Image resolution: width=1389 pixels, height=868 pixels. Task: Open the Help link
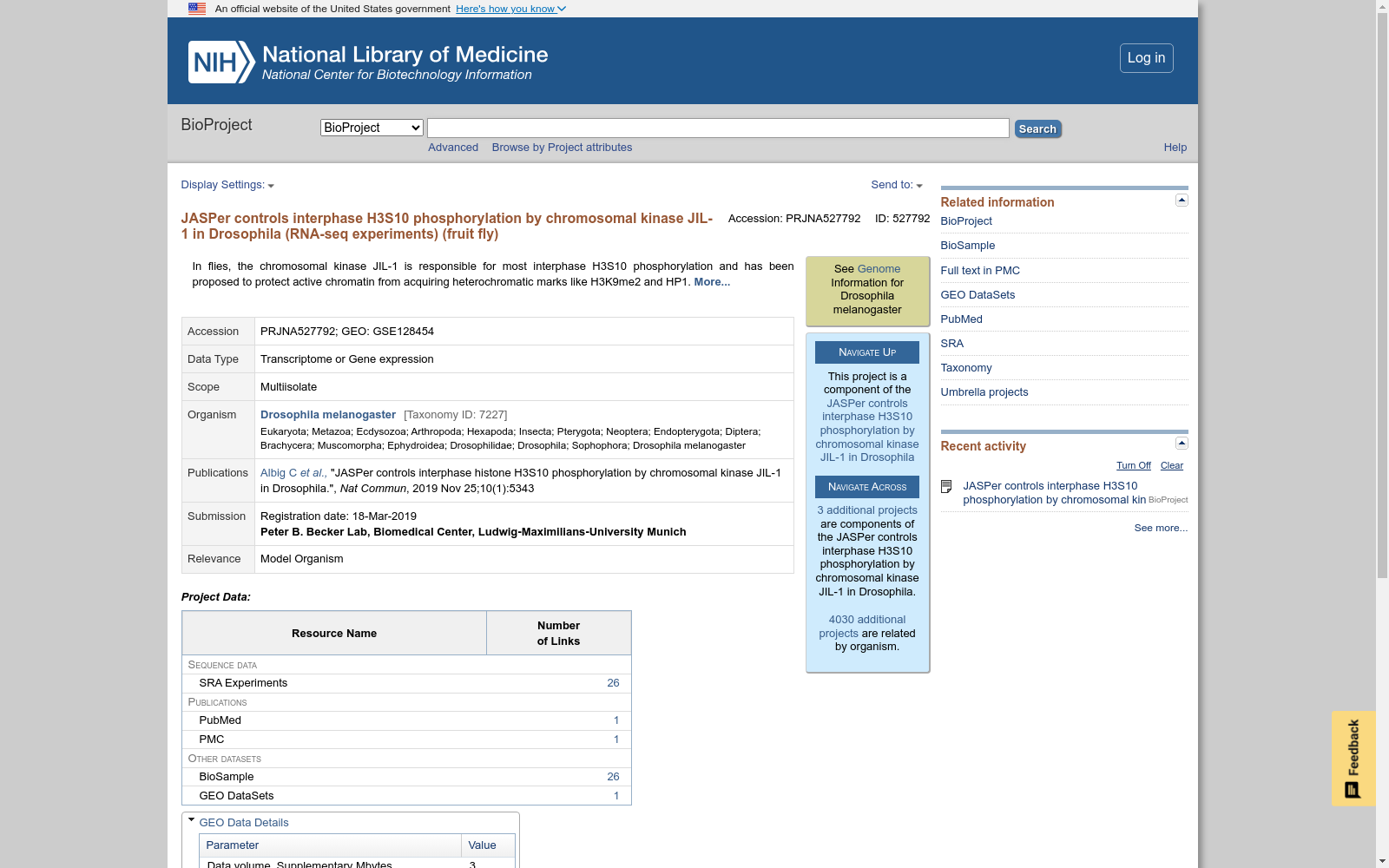coord(1175,148)
